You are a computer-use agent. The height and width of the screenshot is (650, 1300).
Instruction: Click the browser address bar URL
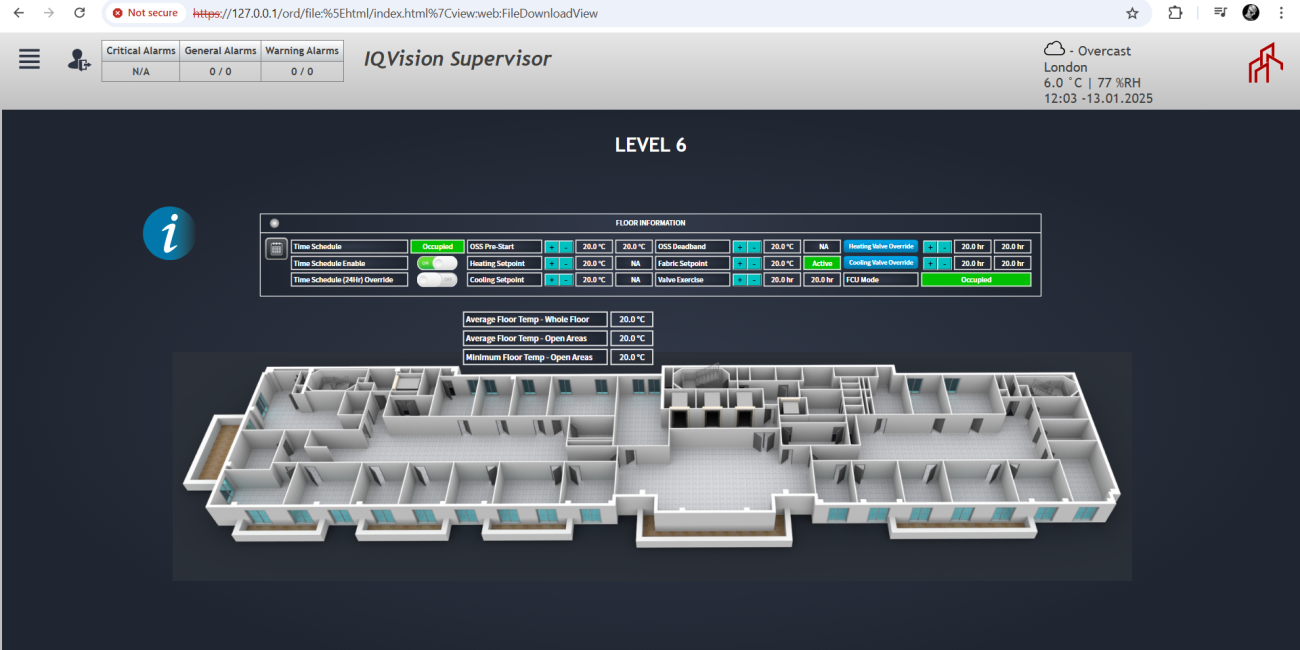[x=396, y=13]
